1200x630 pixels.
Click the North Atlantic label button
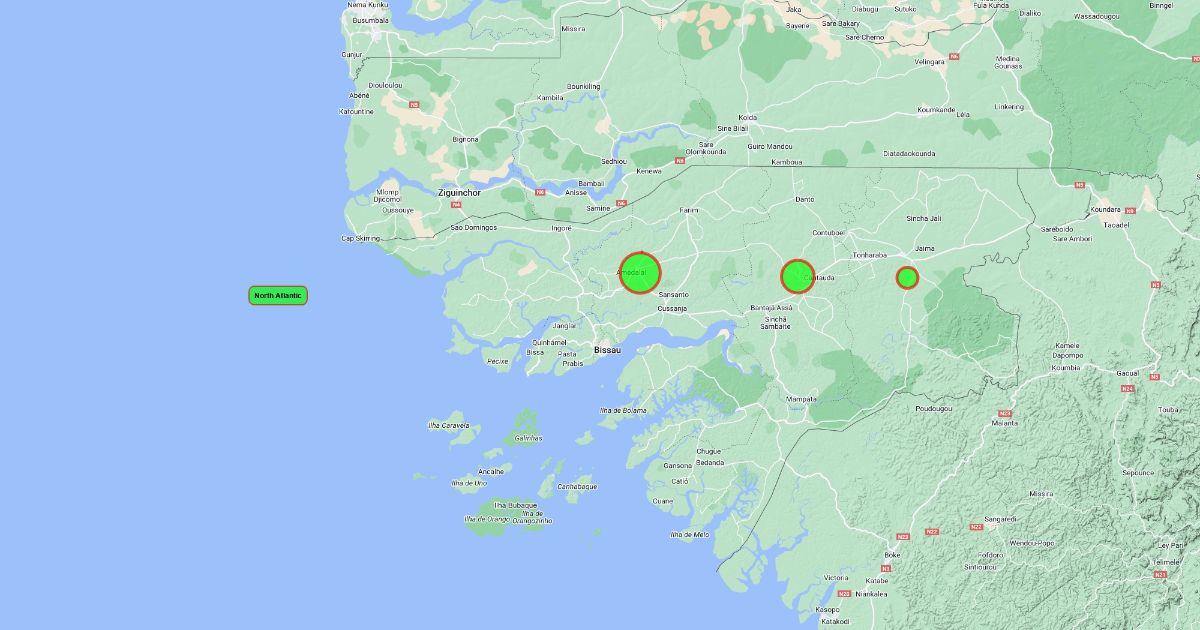coord(278,295)
